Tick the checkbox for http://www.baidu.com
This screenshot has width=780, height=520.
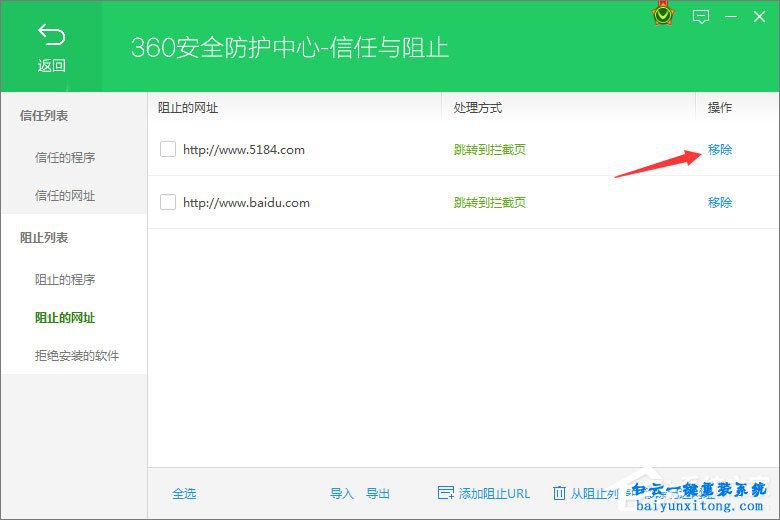coord(168,202)
